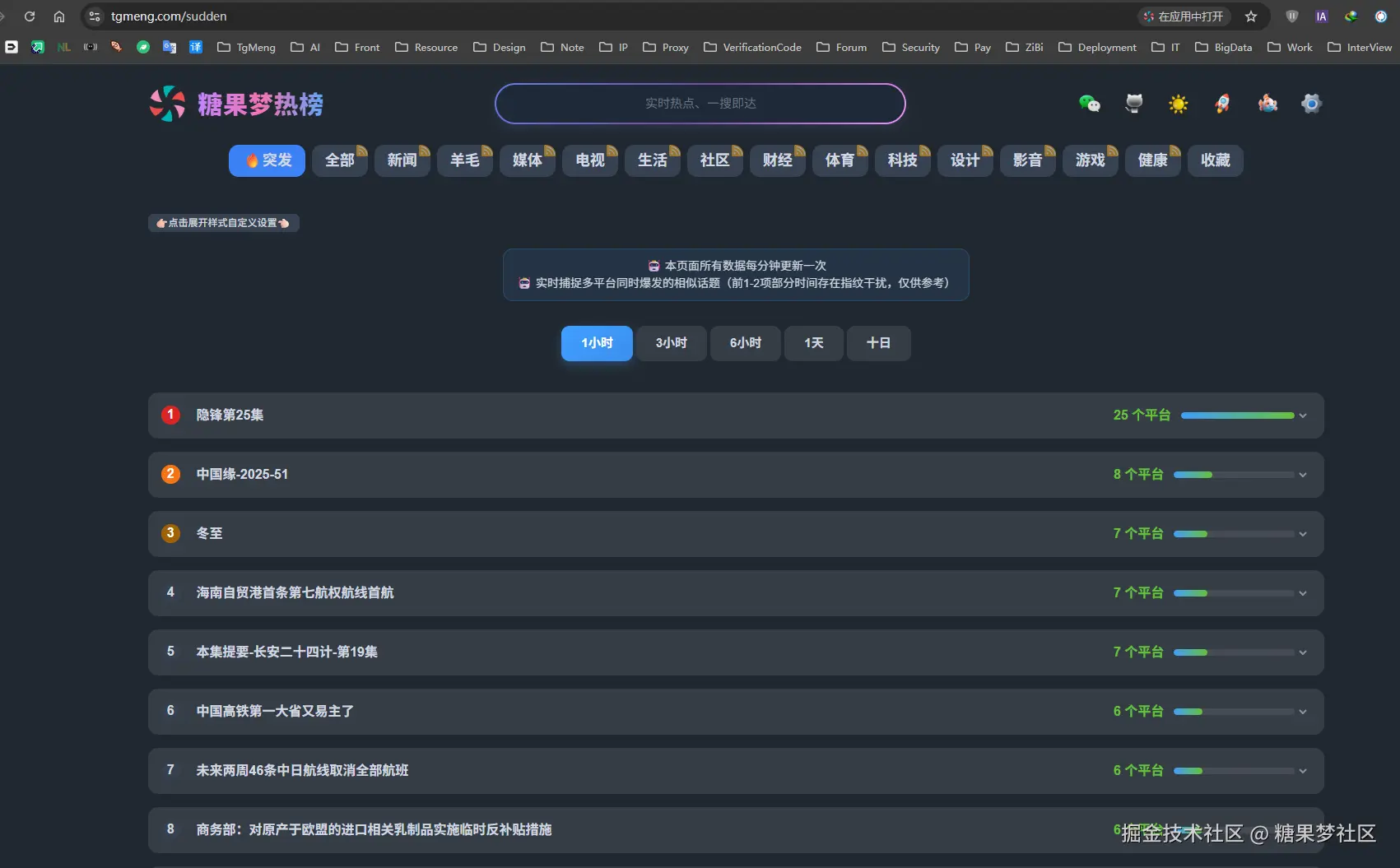
Task: Click the clownfish icon in the header
Action: (x=1267, y=103)
